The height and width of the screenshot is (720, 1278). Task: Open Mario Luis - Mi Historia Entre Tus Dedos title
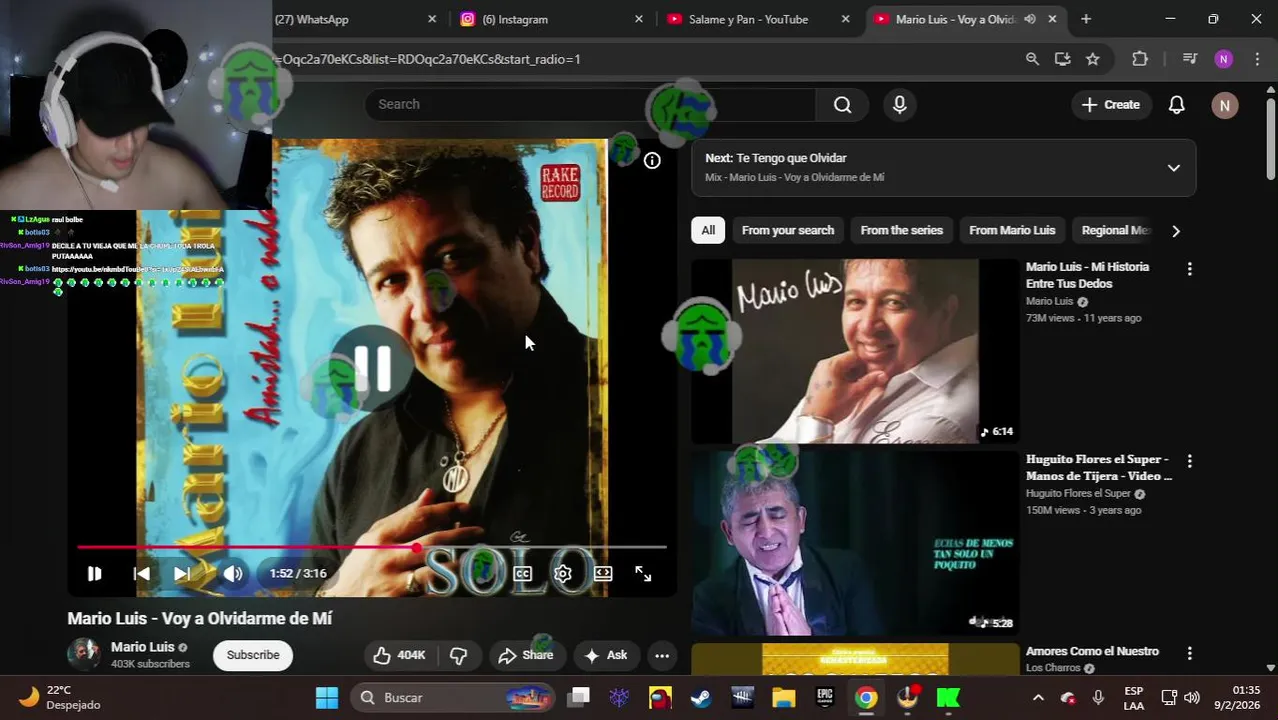[x=1087, y=275]
